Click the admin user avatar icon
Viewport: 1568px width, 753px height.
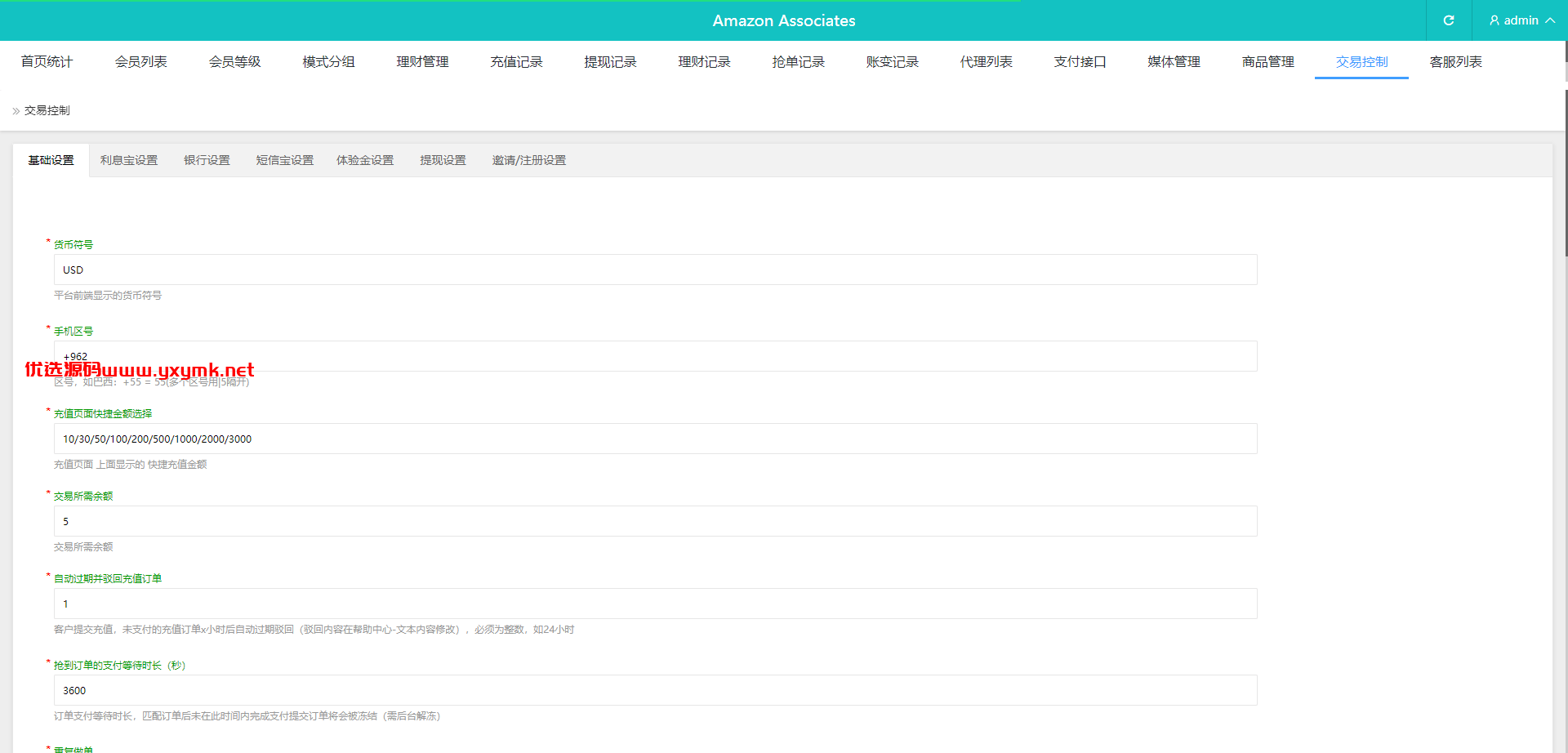[1494, 20]
